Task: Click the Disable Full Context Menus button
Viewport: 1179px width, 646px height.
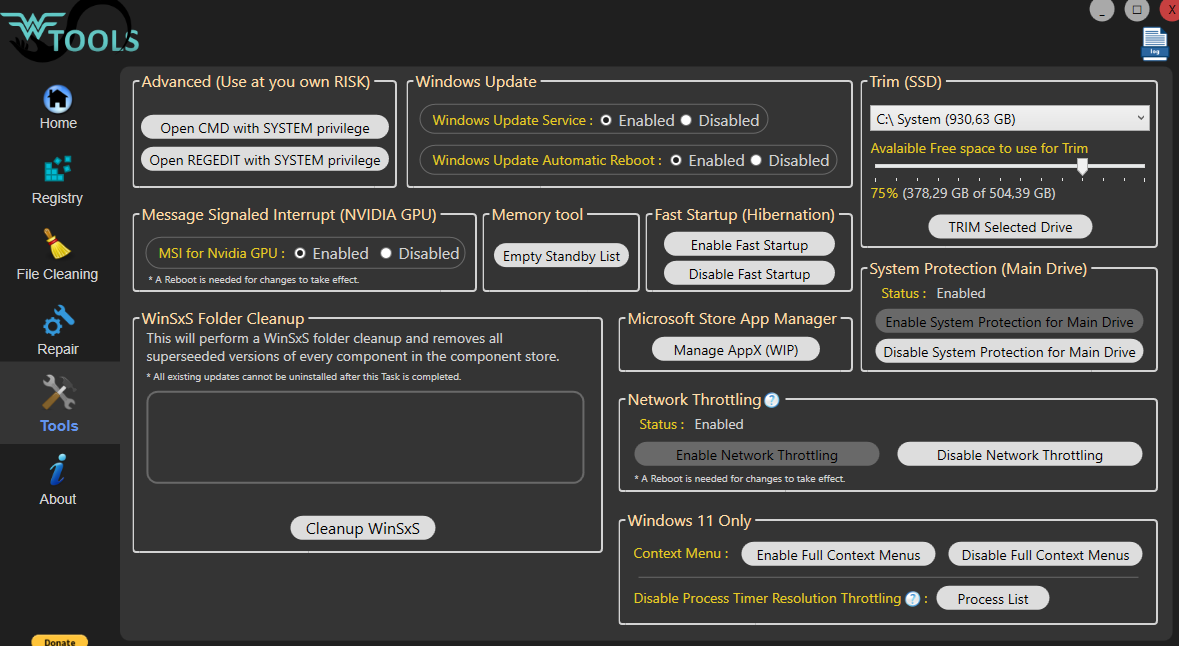Action: [1045, 554]
